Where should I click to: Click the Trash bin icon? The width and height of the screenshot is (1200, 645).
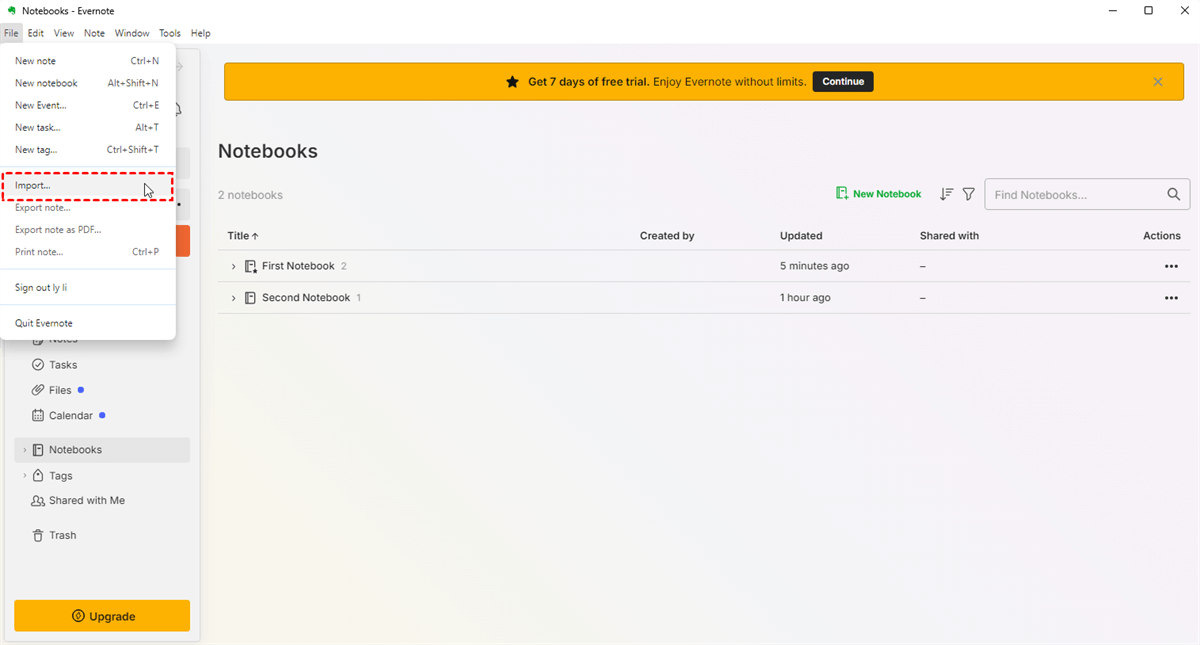point(38,535)
